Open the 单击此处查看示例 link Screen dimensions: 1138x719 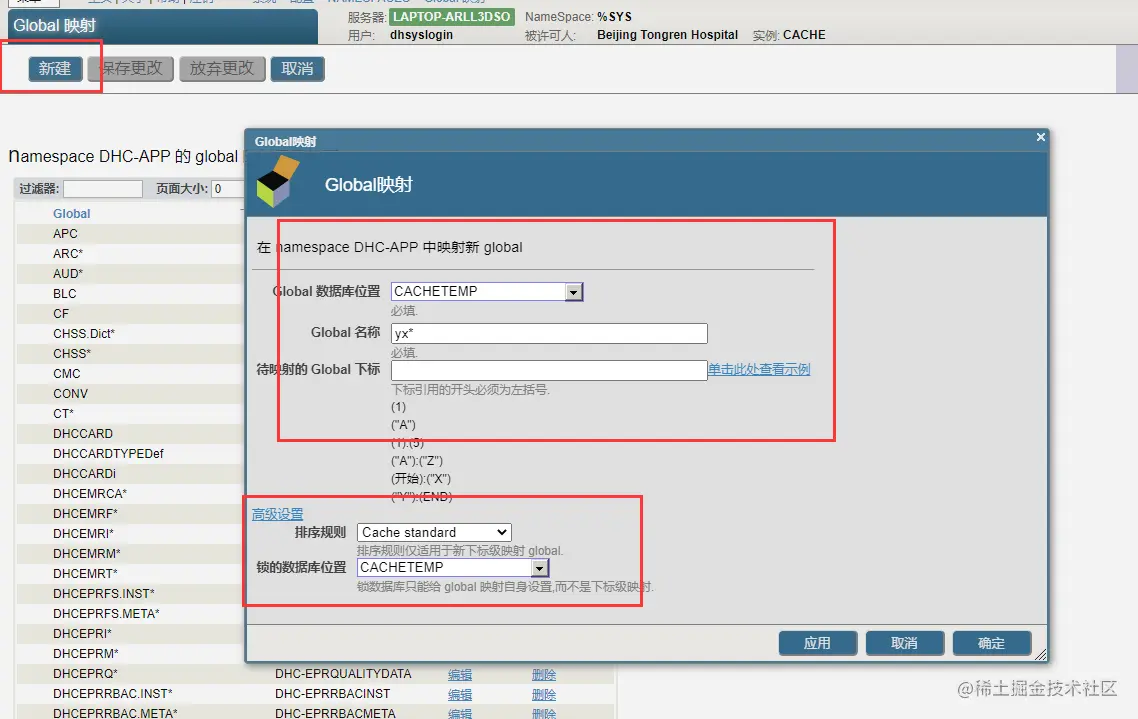[758, 369]
